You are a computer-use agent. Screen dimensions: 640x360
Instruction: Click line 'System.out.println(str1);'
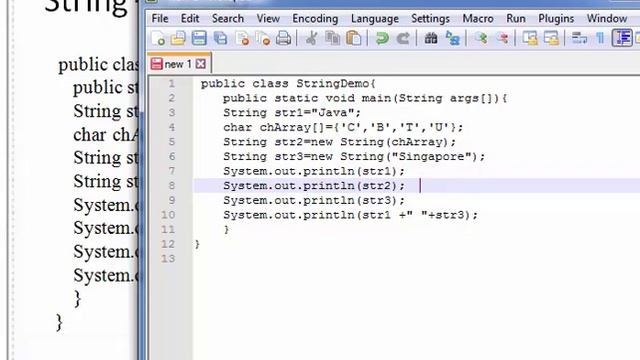pyautogui.click(x=314, y=171)
